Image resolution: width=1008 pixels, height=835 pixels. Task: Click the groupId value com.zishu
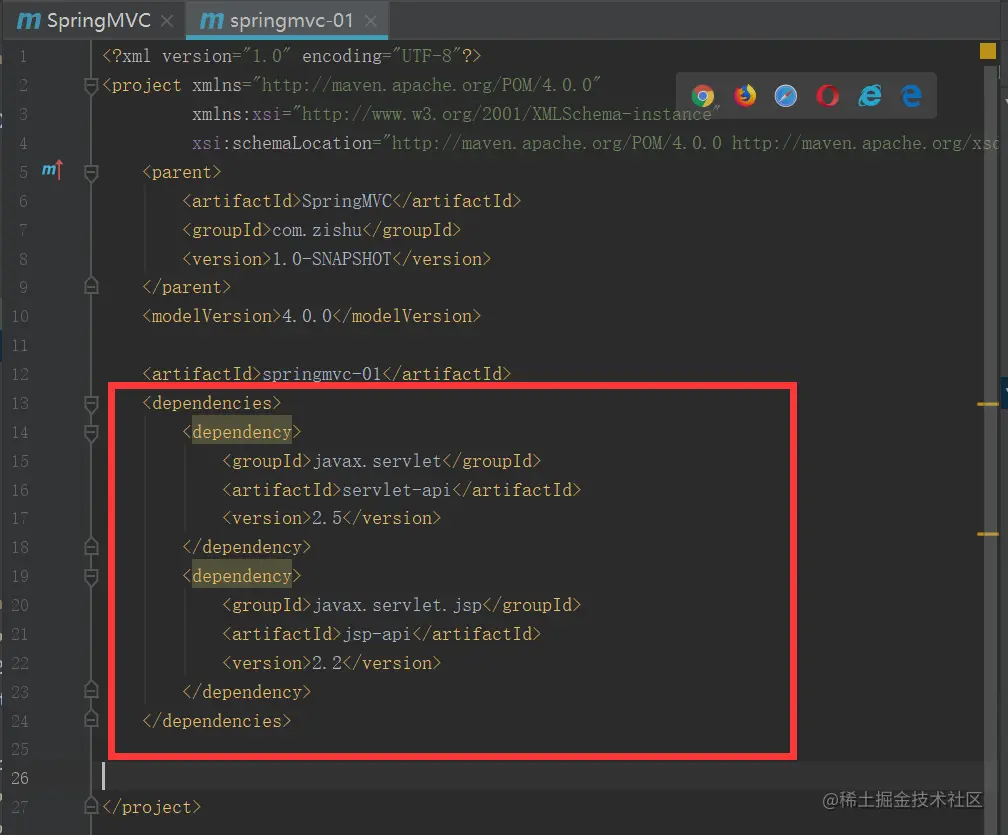pos(317,230)
